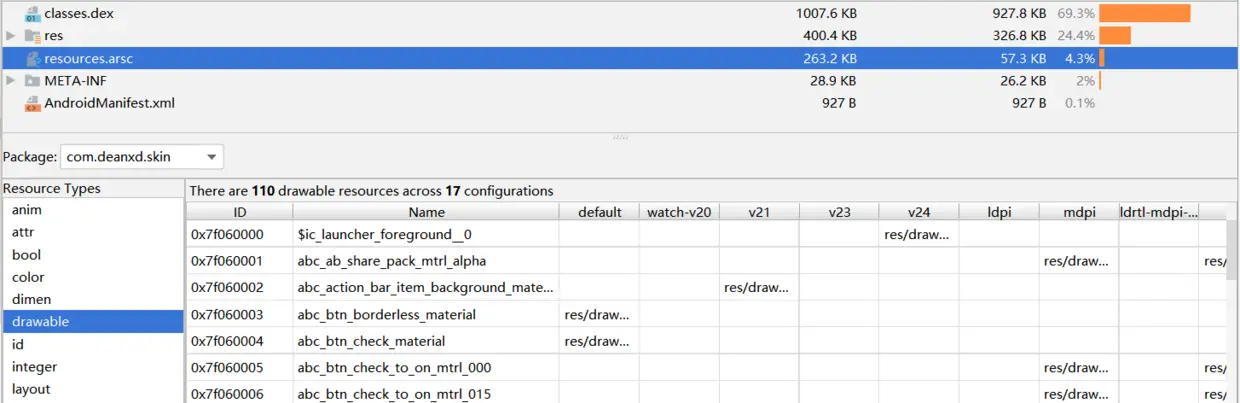Click the ID column header
1240x403 pixels.
tap(240, 212)
